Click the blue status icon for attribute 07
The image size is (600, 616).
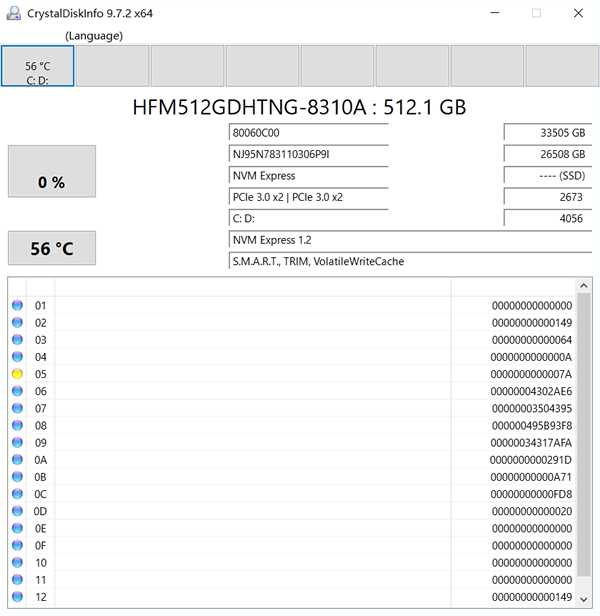[x=17, y=408]
